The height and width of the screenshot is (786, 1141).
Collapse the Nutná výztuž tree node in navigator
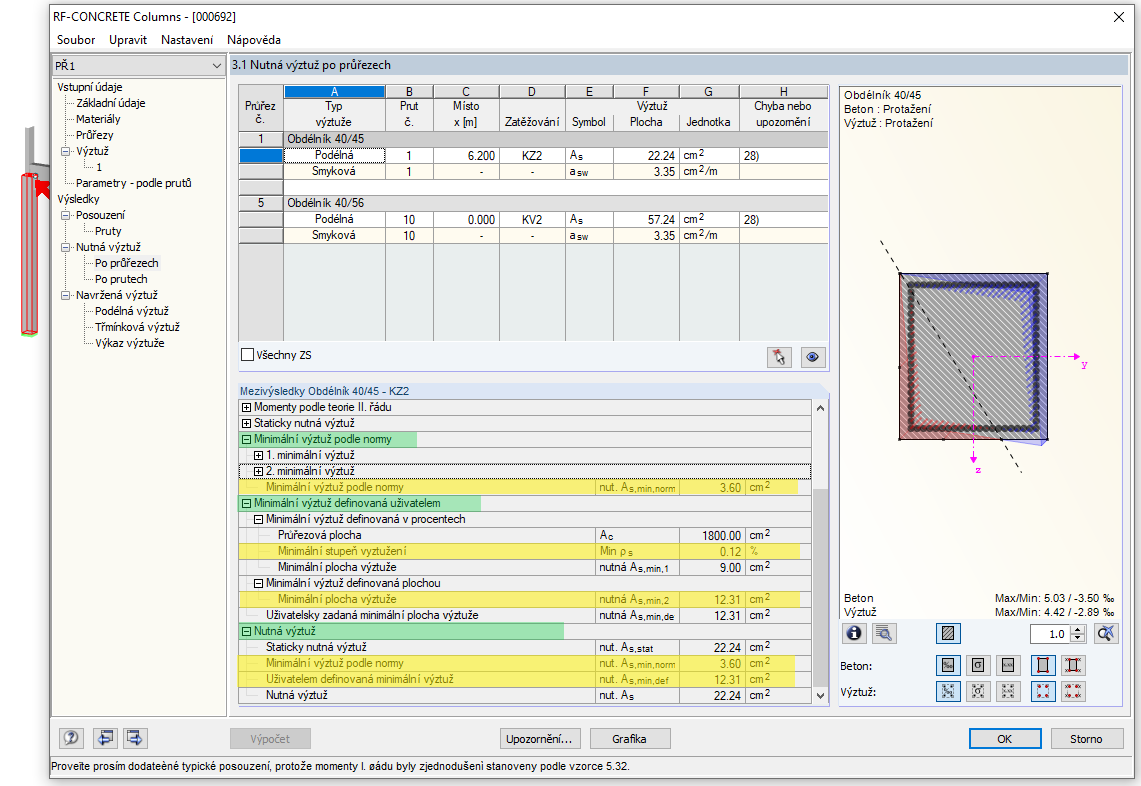tap(65, 247)
